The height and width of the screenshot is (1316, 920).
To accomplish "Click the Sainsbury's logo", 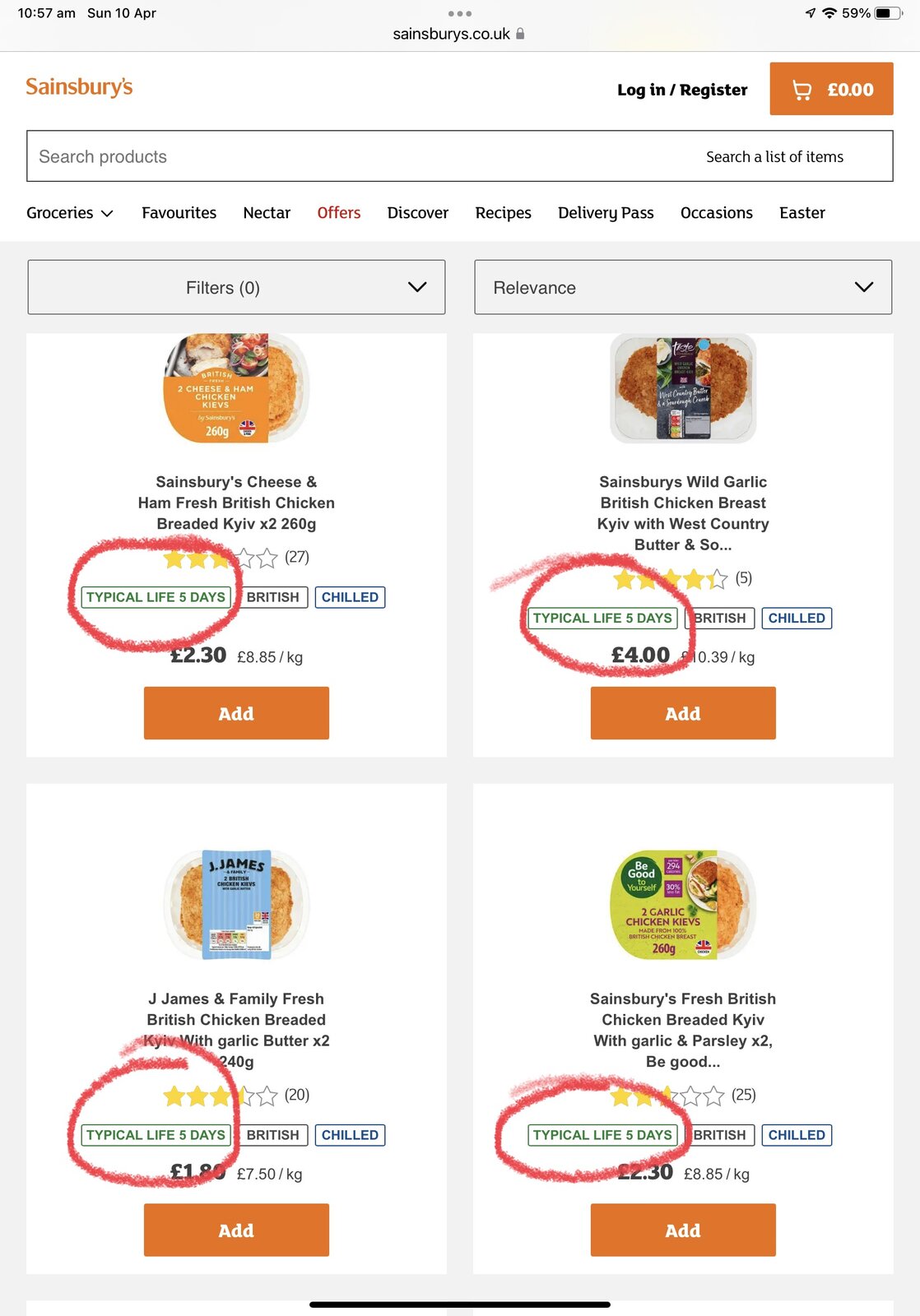I will tap(79, 87).
